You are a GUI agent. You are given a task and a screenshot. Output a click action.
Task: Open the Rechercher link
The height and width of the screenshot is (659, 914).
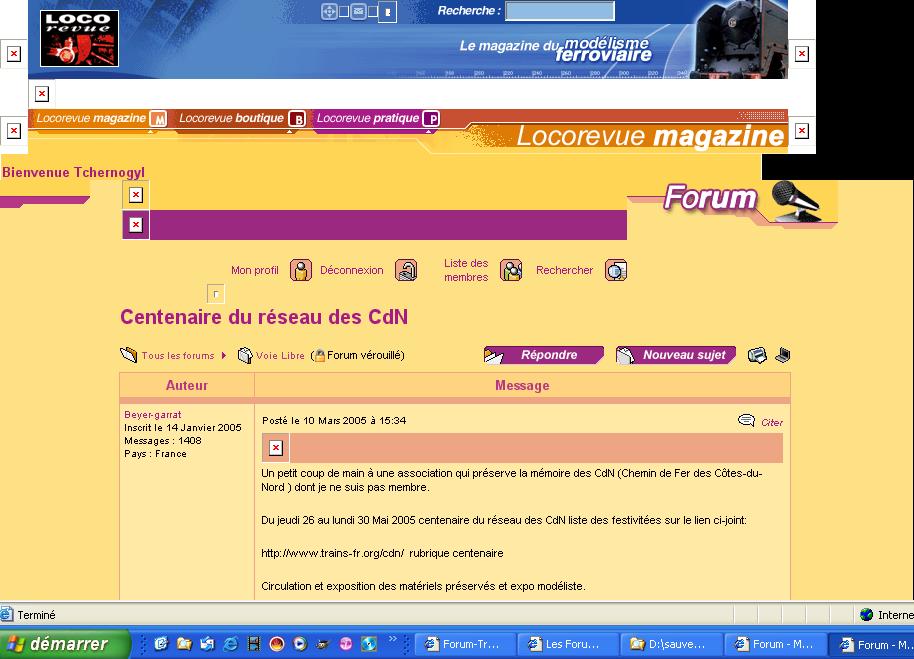(x=564, y=270)
